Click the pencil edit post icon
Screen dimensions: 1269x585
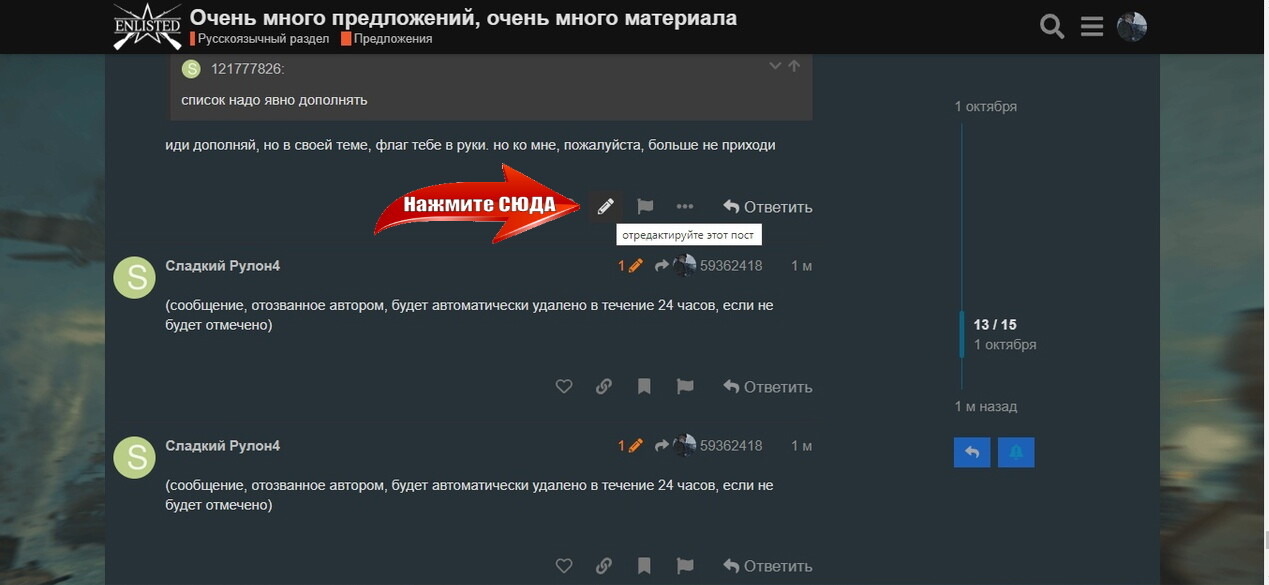605,207
